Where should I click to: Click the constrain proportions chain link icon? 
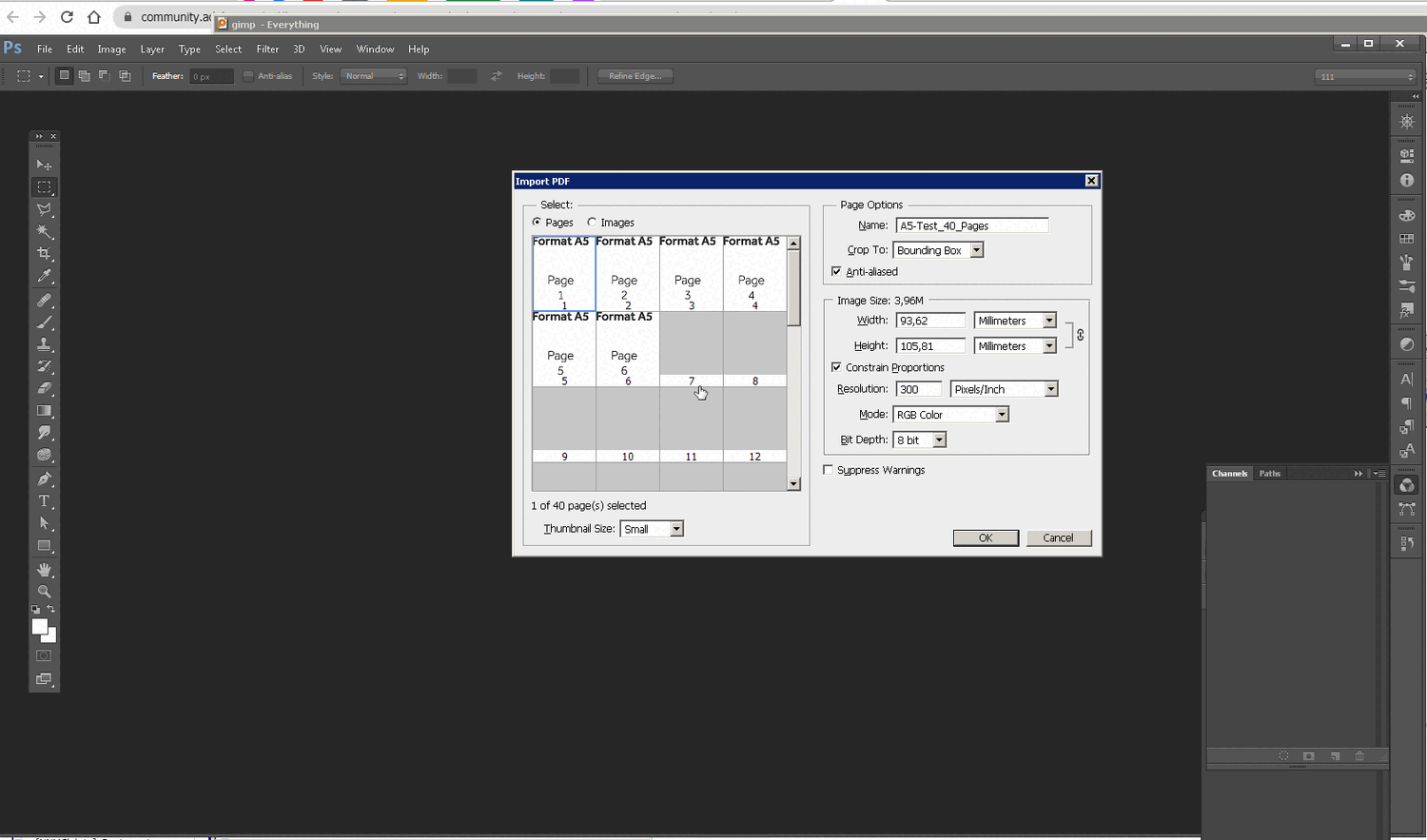(1080, 335)
